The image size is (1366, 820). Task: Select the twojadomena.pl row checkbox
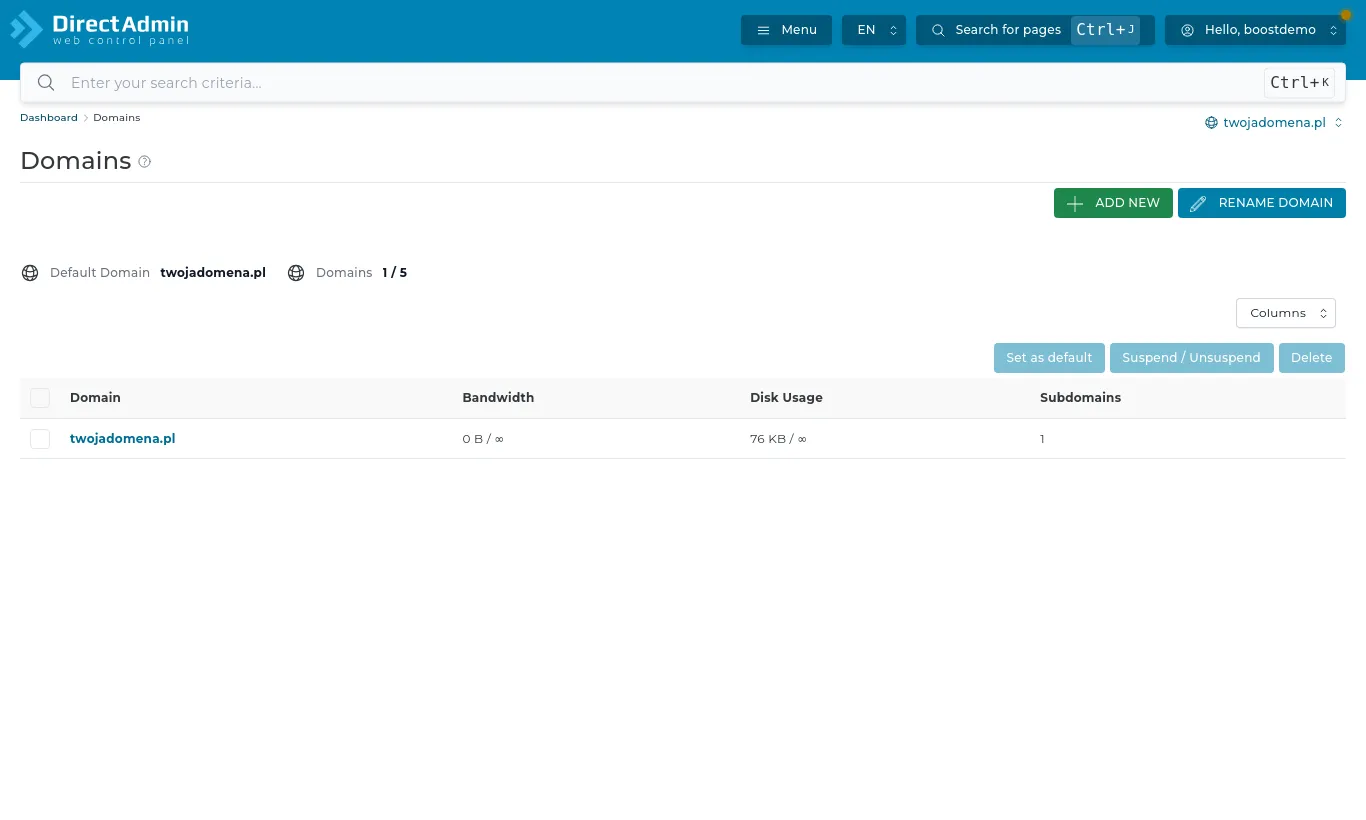[40, 439]
